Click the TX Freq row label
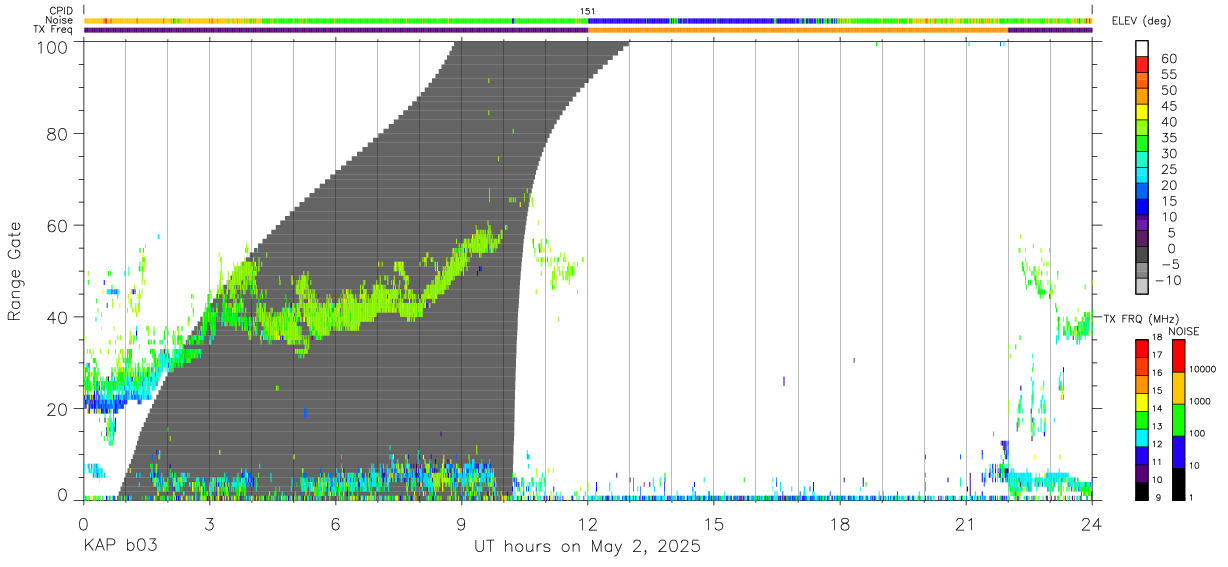This screenshot has height=567, width=1228. click(54, 29)
